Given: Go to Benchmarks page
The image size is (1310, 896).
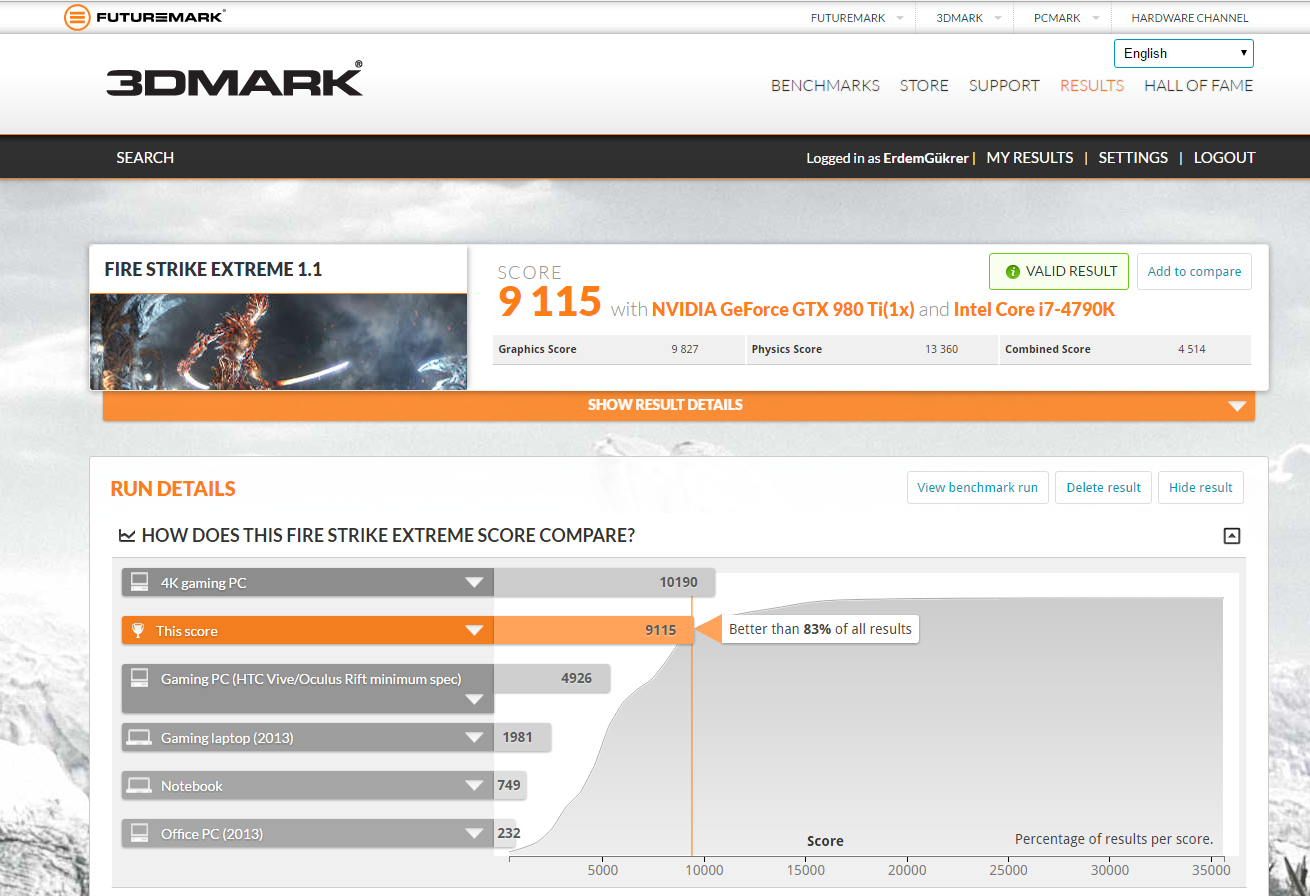Looking at the screenshot, I should point(825,86).
